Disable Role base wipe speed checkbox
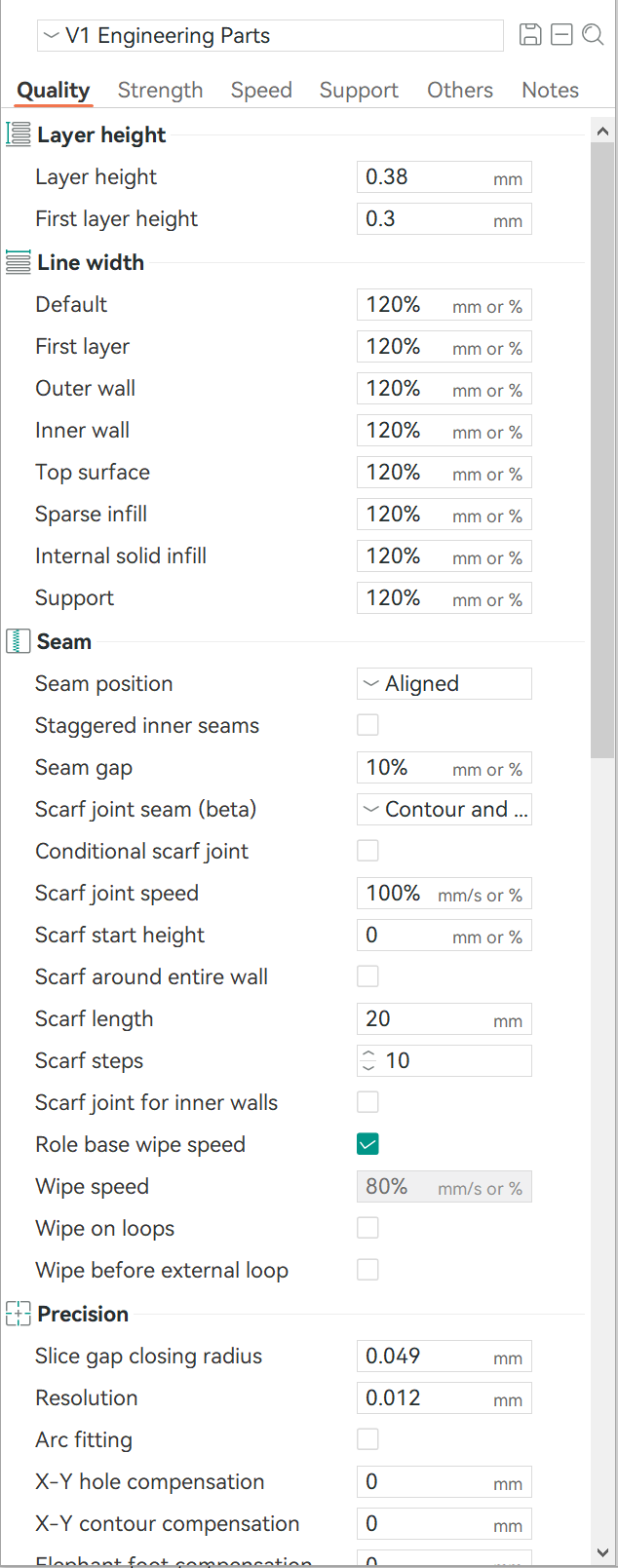This screenshot has width=618, height=1568. tap(367, 1144)
